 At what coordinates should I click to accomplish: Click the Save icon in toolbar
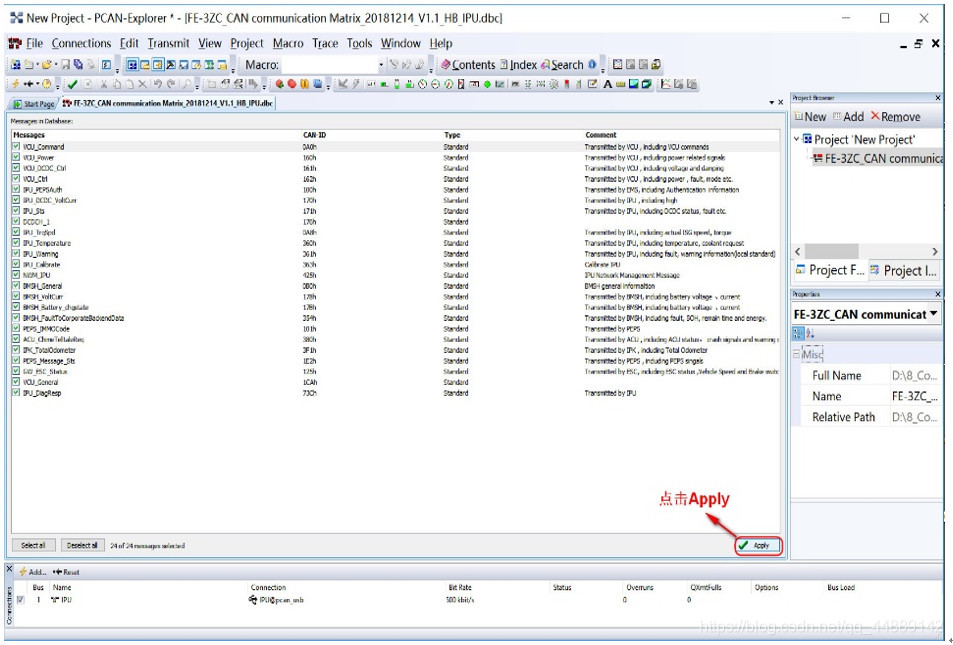[x=66, y=64]
